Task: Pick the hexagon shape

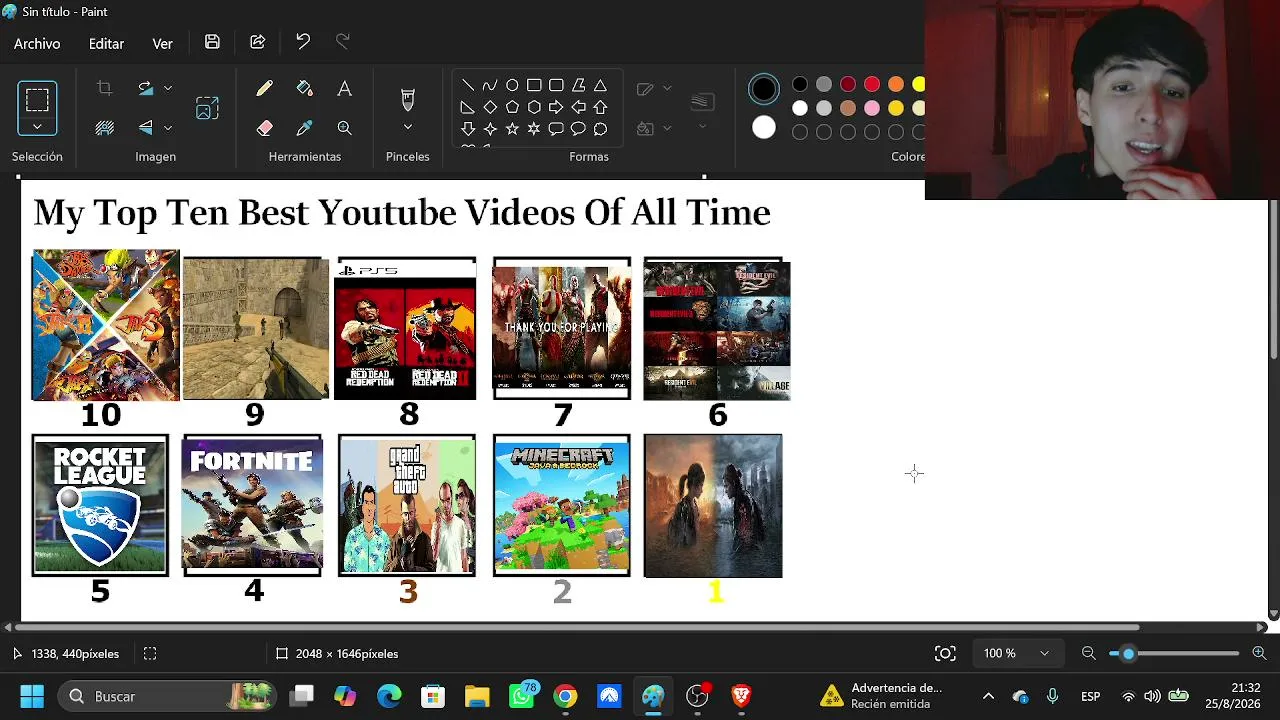Action: 534,107
